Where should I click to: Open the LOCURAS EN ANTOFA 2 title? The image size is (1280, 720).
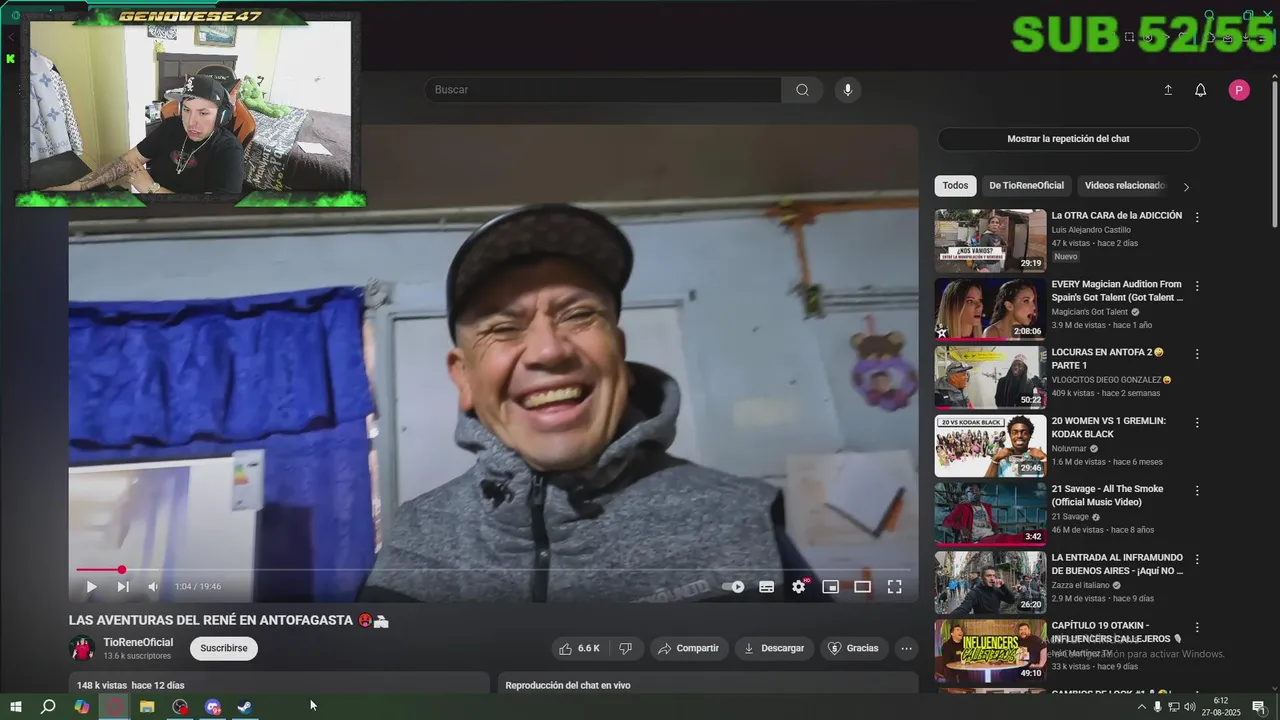tap(1108, 358)
